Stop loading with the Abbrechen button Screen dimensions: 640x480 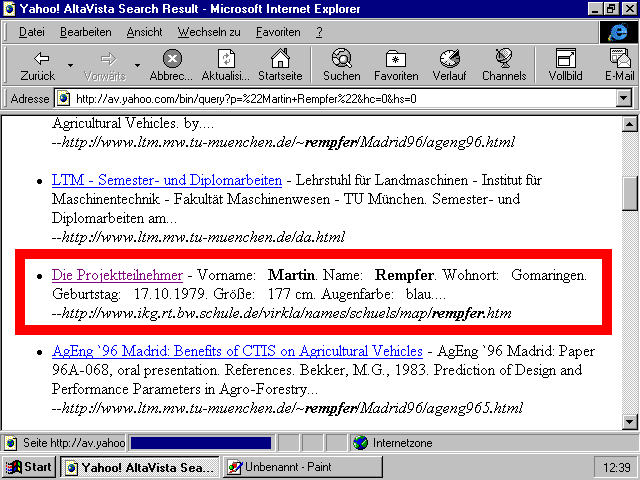click(x=171, y=65)
